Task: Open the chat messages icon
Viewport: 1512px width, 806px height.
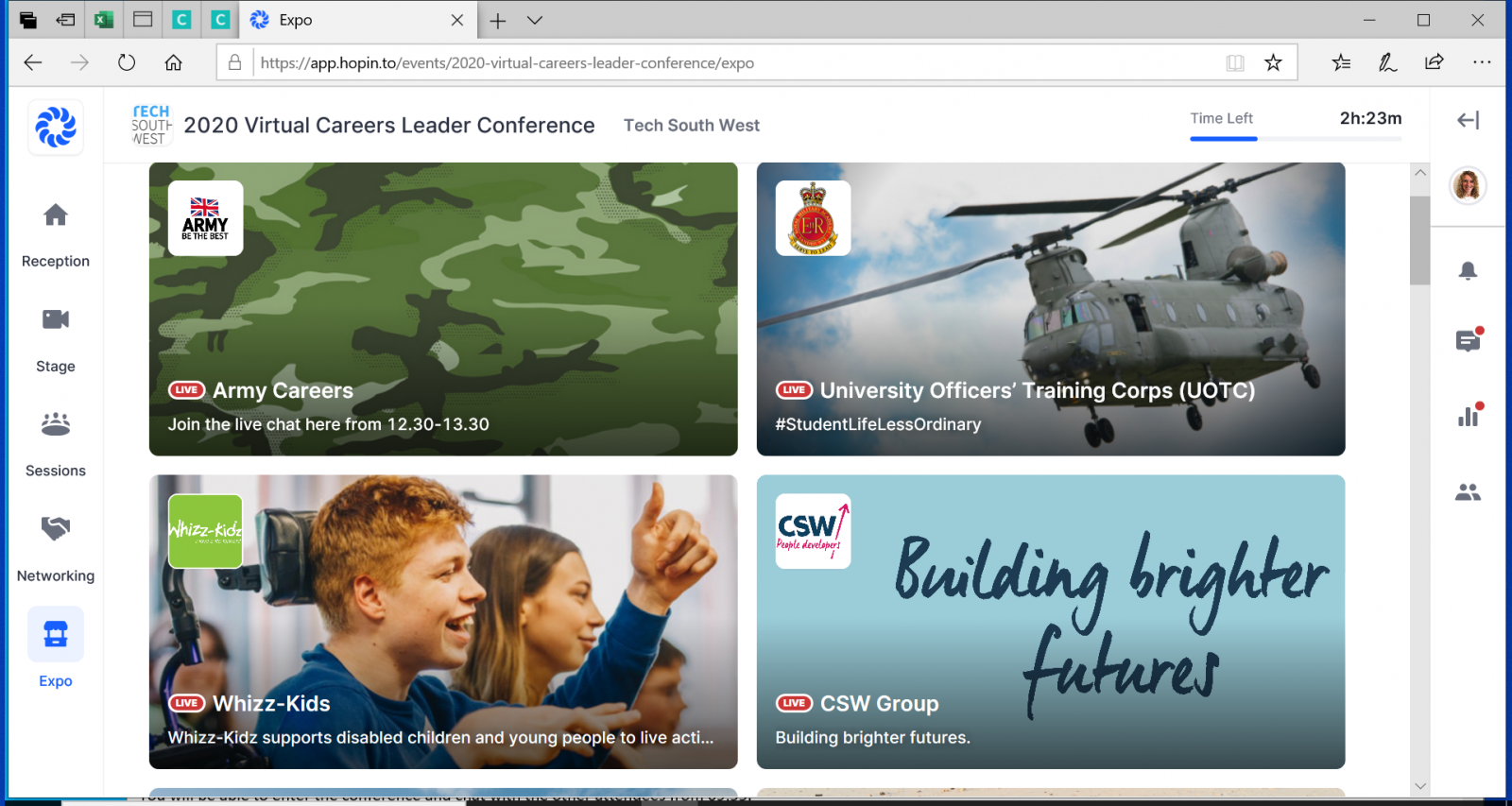Action: (x=1468, y=341)
